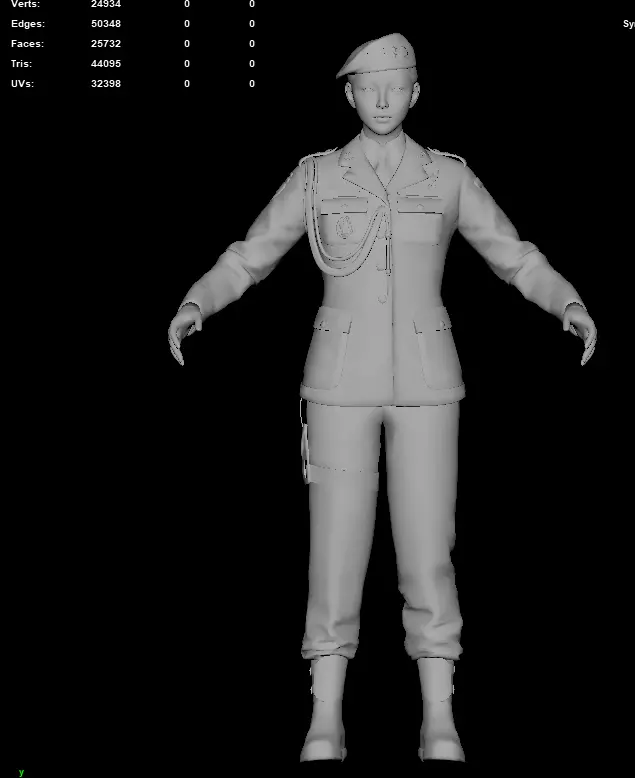Select the edge count value 50348
The width and height of the screenshot is (635, 778).
coord(106,24)
